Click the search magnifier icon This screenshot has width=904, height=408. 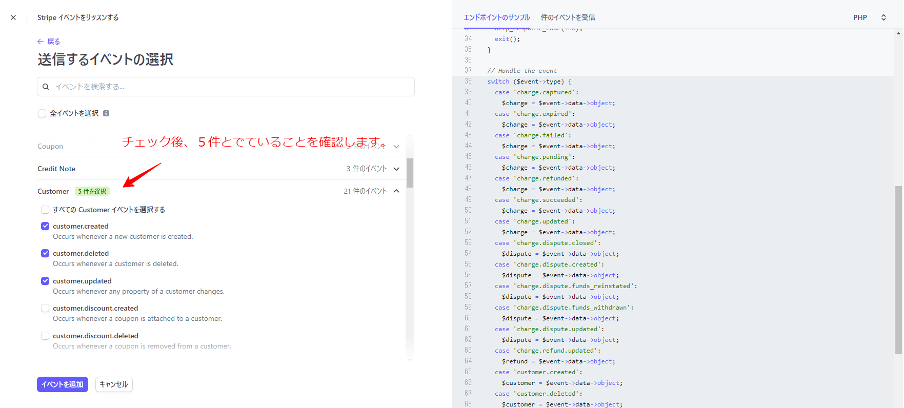(x=47, y=88)
